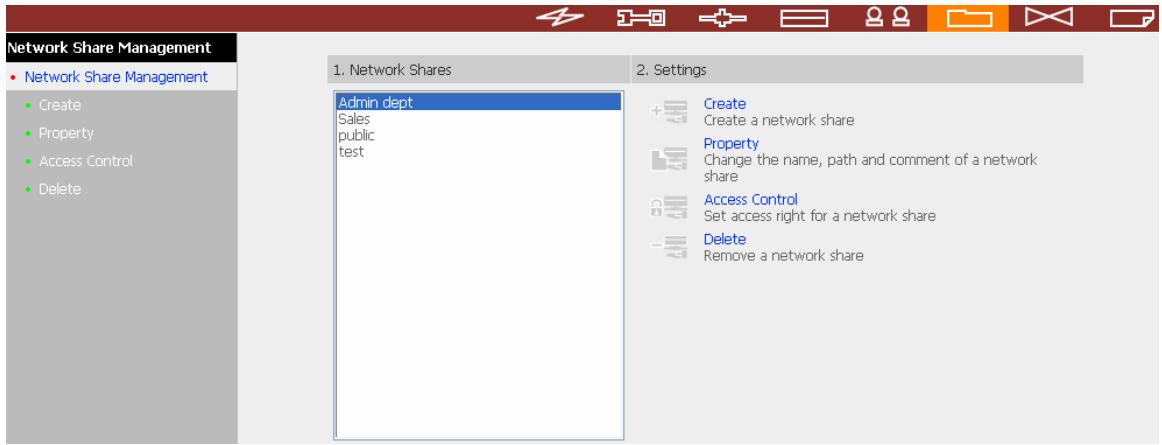
Task: Open the Property link in Settings
Action: 731,143
